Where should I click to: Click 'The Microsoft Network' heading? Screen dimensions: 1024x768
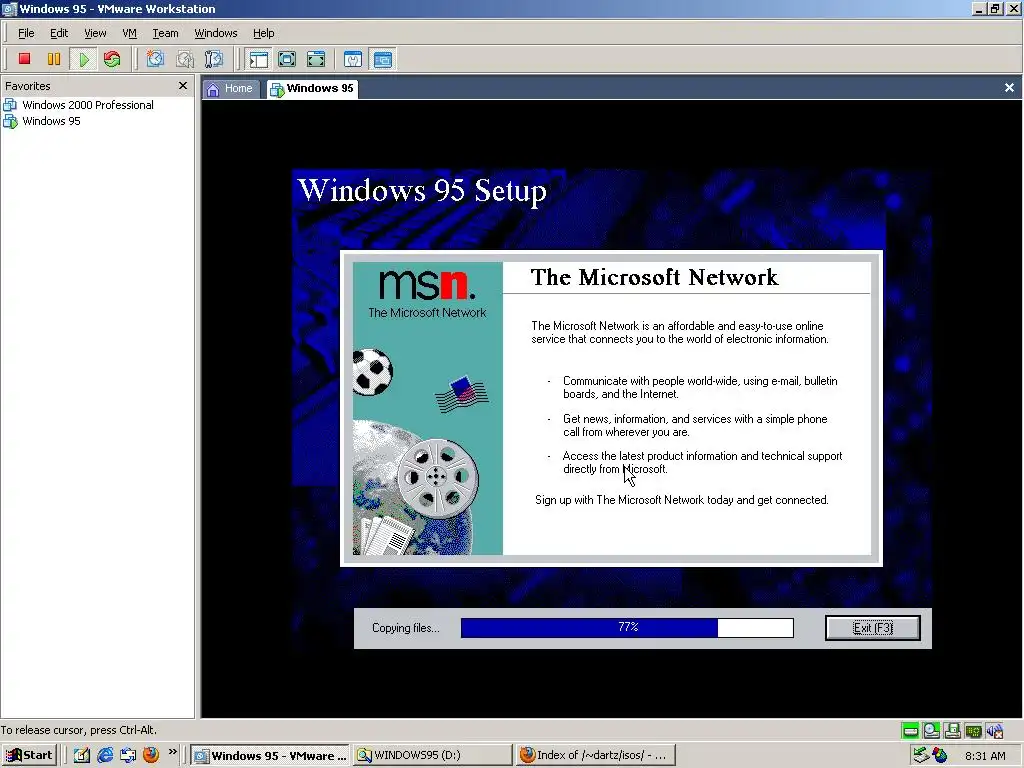point(654,278)
